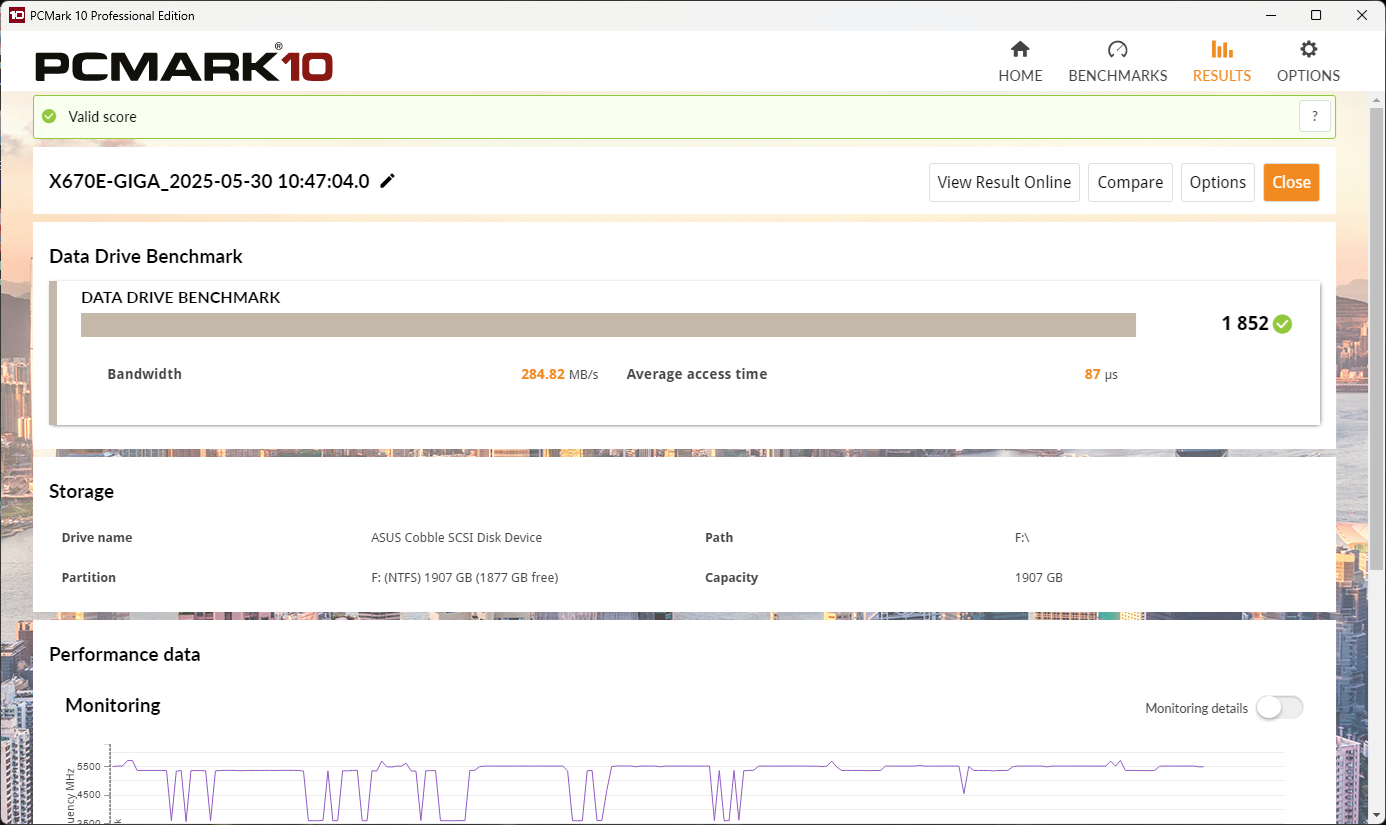Click View Result Online button
This screenshot has width=1386, height=825.
point(1004,182)
